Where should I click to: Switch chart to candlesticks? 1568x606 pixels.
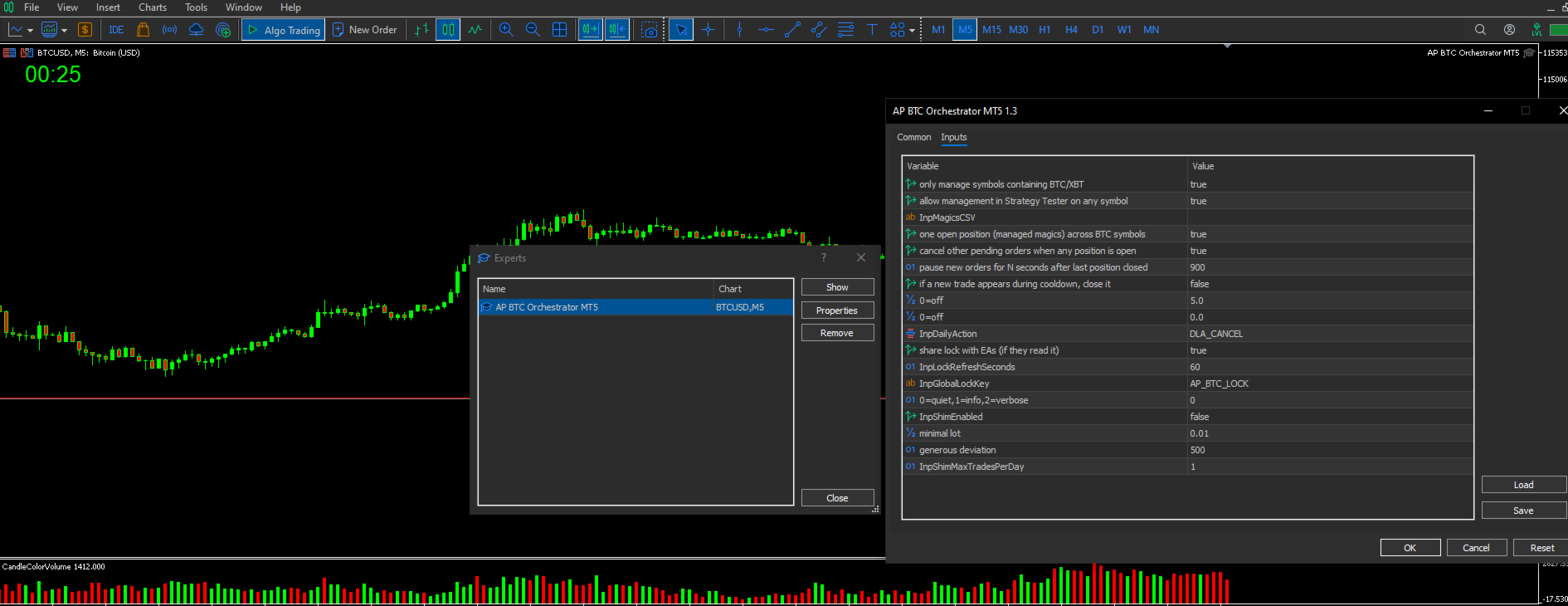click(448, 30)
